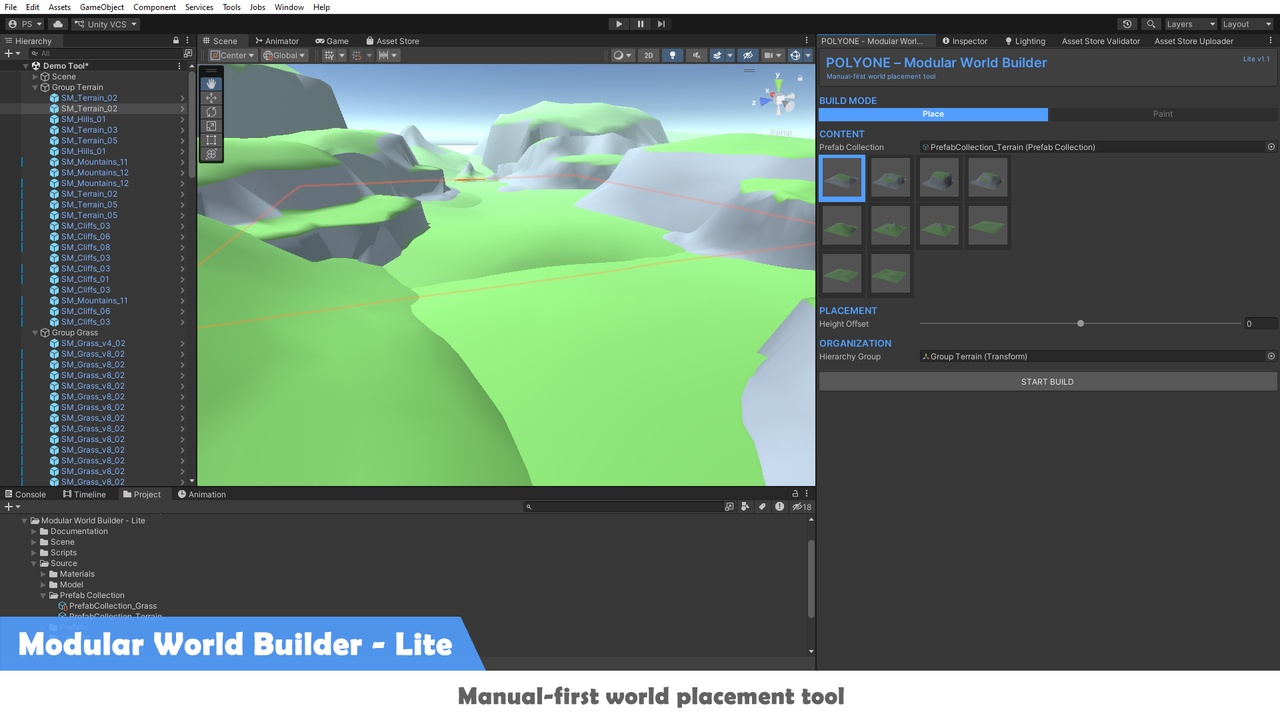This screenshot has width=1280, height=720.
Task: Open the GameObject menu
Action: (102, 7)
